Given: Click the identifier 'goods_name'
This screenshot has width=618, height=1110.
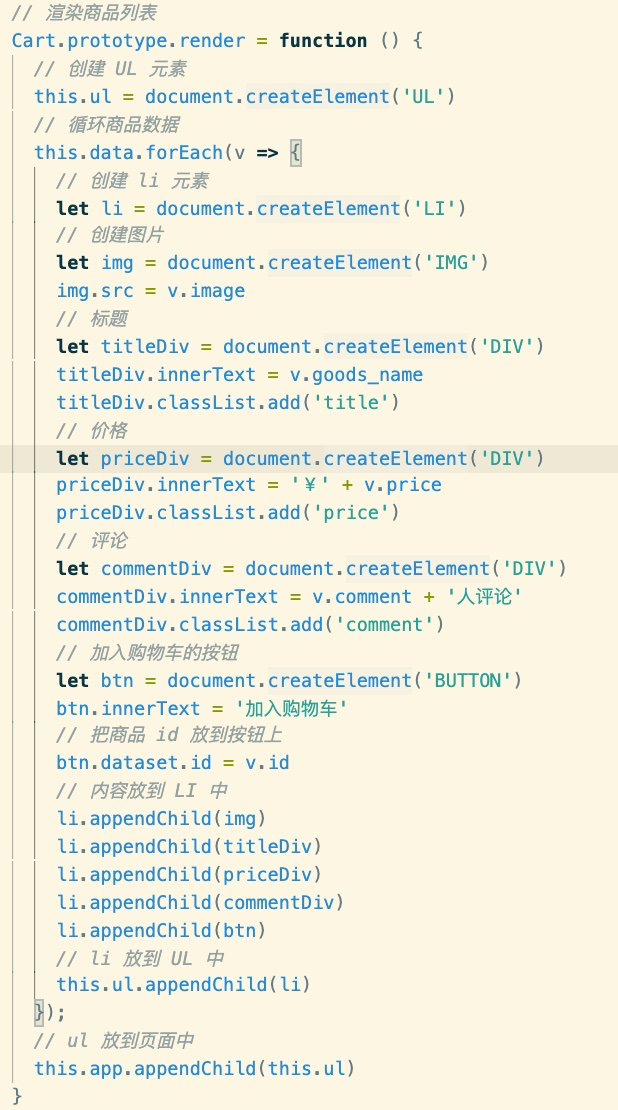Looking at the screenshot, I should (367, 374).
